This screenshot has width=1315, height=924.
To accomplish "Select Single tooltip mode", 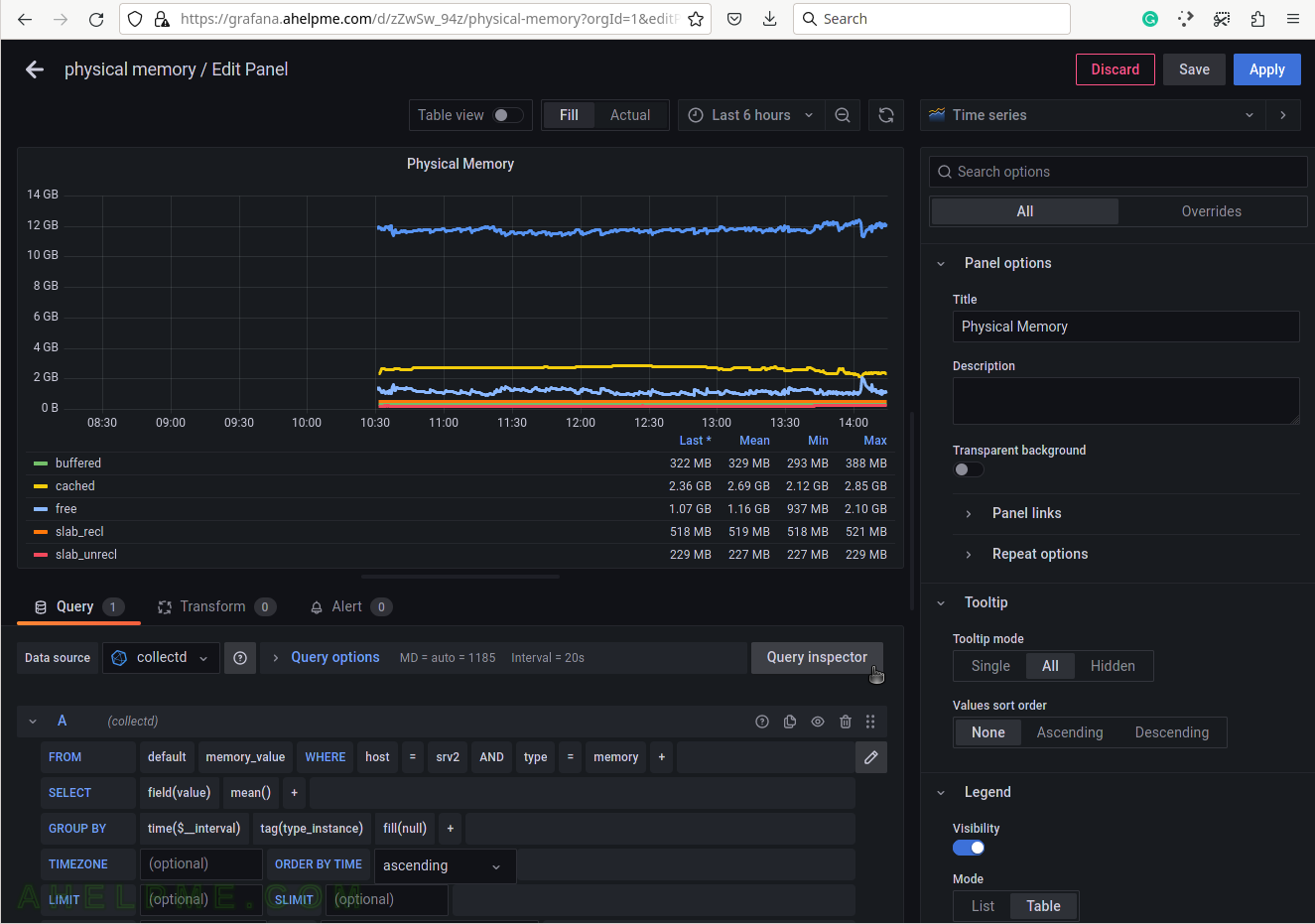I will tap(990, 666).
